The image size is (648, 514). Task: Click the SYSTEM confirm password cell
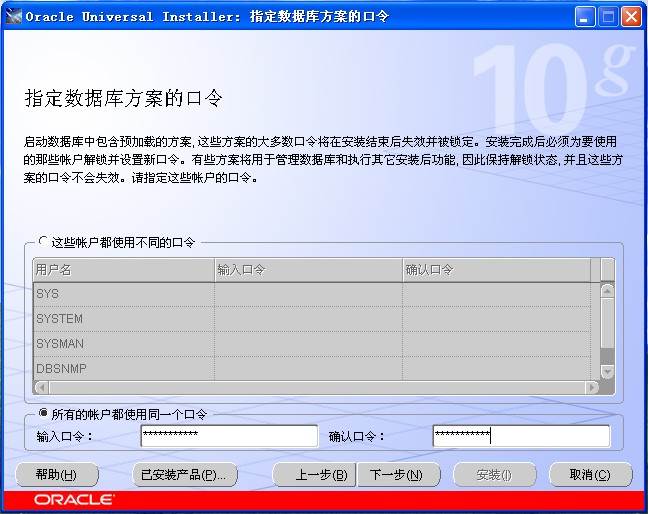pos(497,319)
